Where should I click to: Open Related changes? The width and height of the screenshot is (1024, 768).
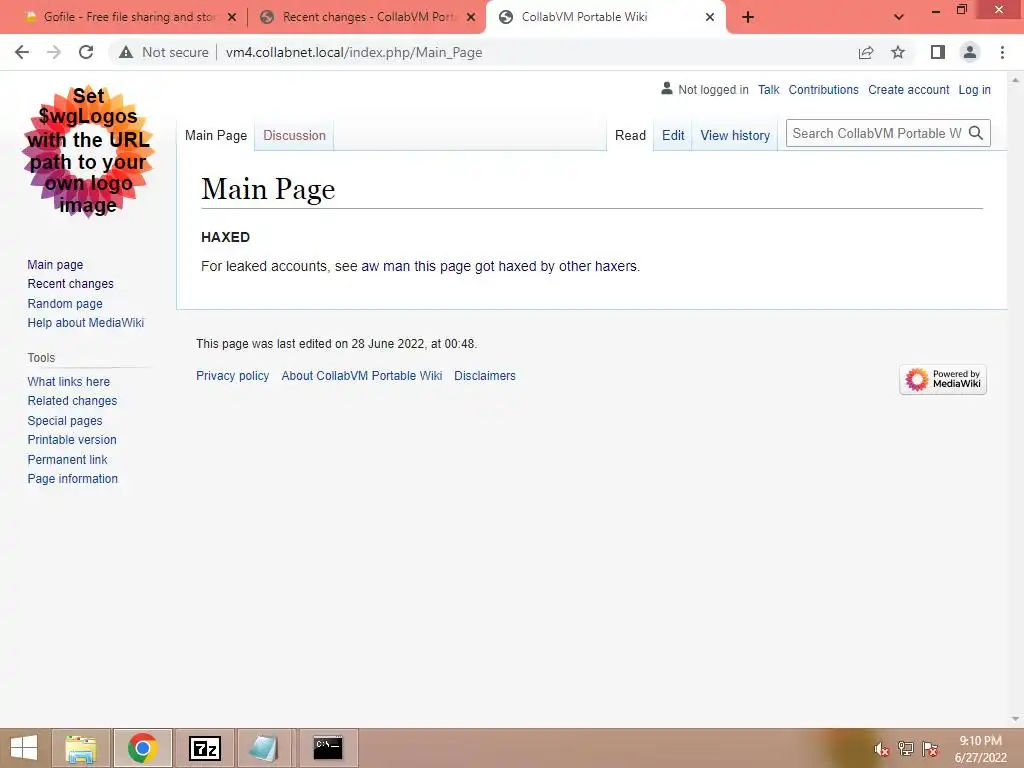pos(72,400)
